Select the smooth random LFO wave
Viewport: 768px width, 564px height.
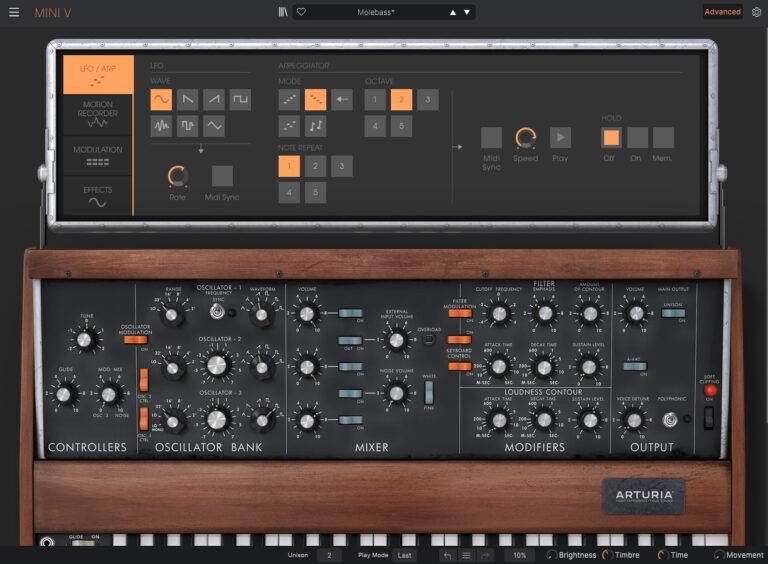214,126
